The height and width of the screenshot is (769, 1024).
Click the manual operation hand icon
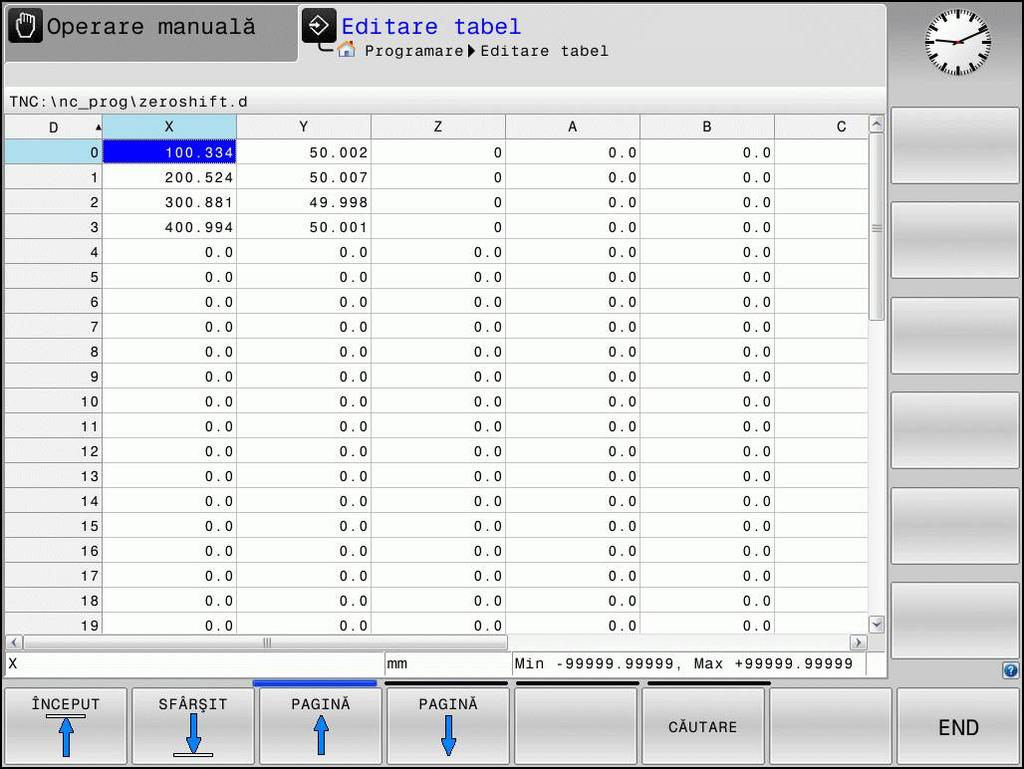click(x=25, y=27)
